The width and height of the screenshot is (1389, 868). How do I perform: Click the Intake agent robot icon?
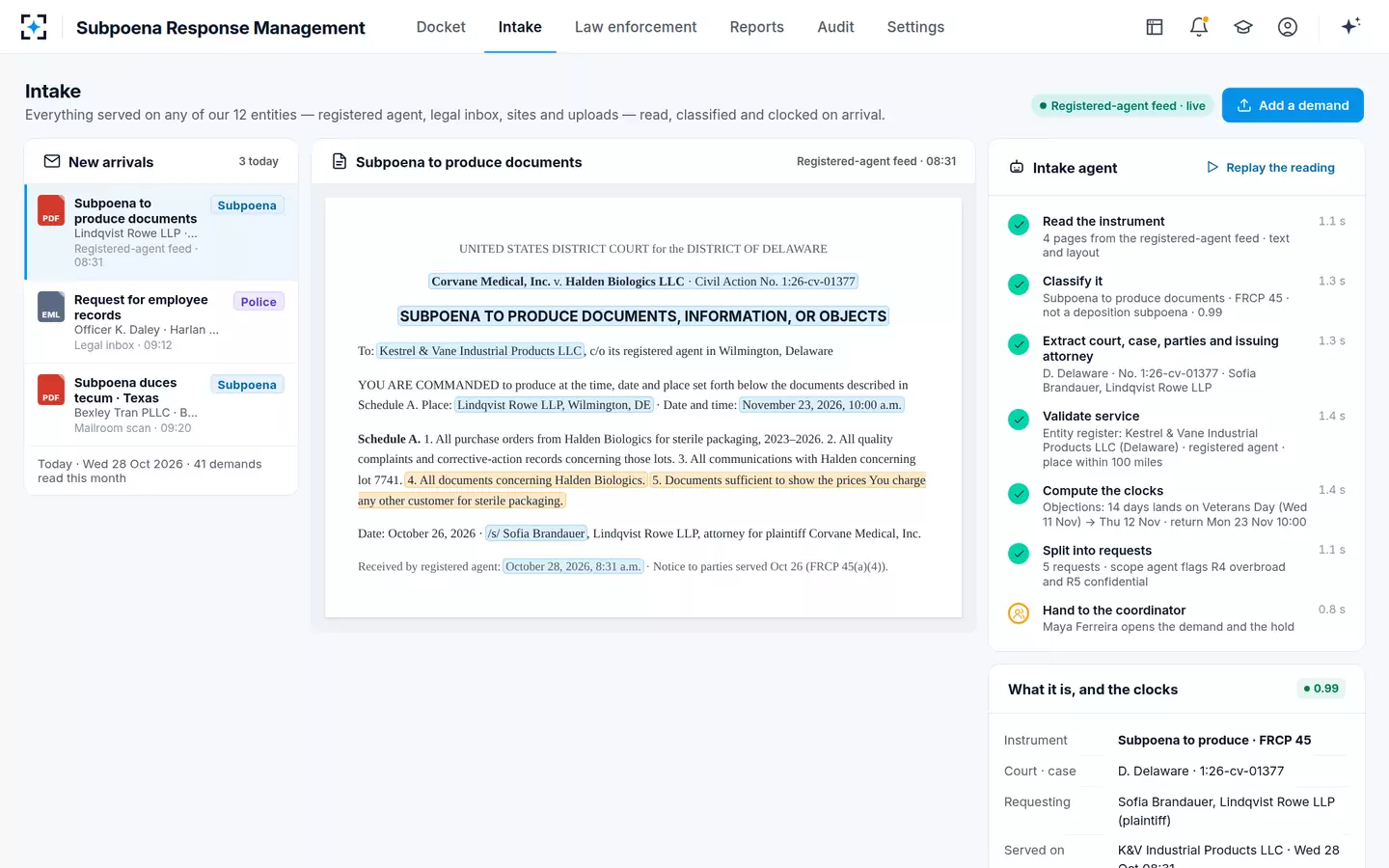click(1017, 167)
